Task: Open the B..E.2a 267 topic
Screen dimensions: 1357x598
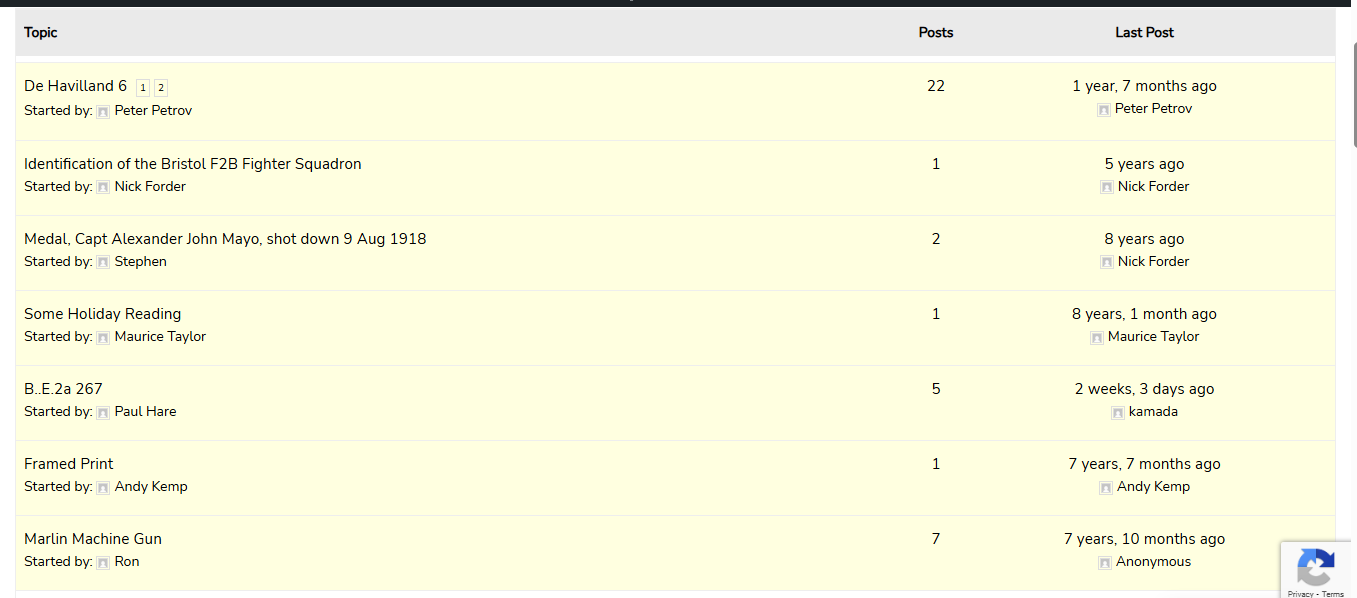Action: (x=63, y=389)
